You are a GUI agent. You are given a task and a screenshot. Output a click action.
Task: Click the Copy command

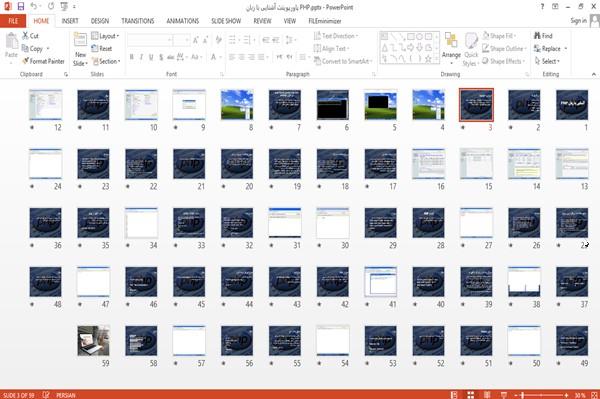[33, 49]
